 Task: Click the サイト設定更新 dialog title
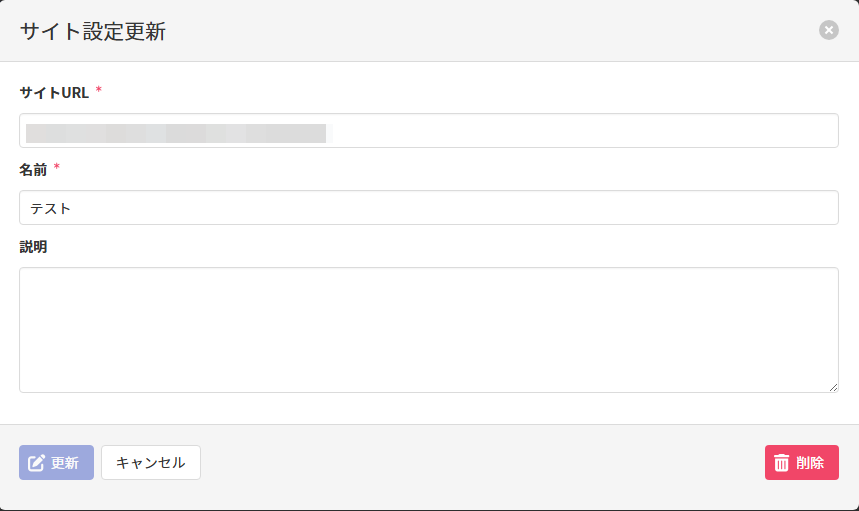93,31
